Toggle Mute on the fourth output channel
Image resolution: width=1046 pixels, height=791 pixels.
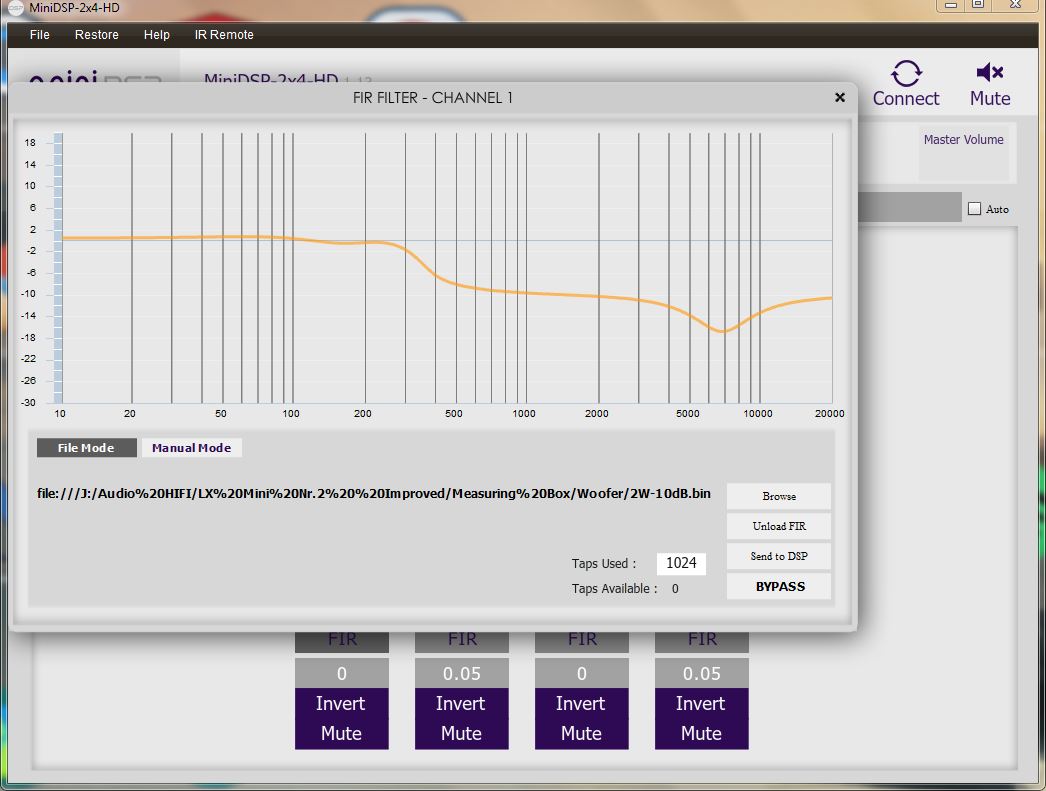tap(702, 734)
